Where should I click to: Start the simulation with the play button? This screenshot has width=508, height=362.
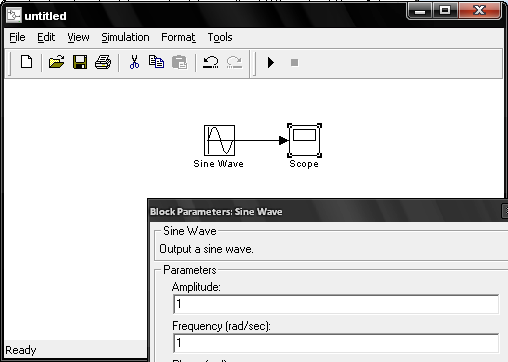point(271,62)
